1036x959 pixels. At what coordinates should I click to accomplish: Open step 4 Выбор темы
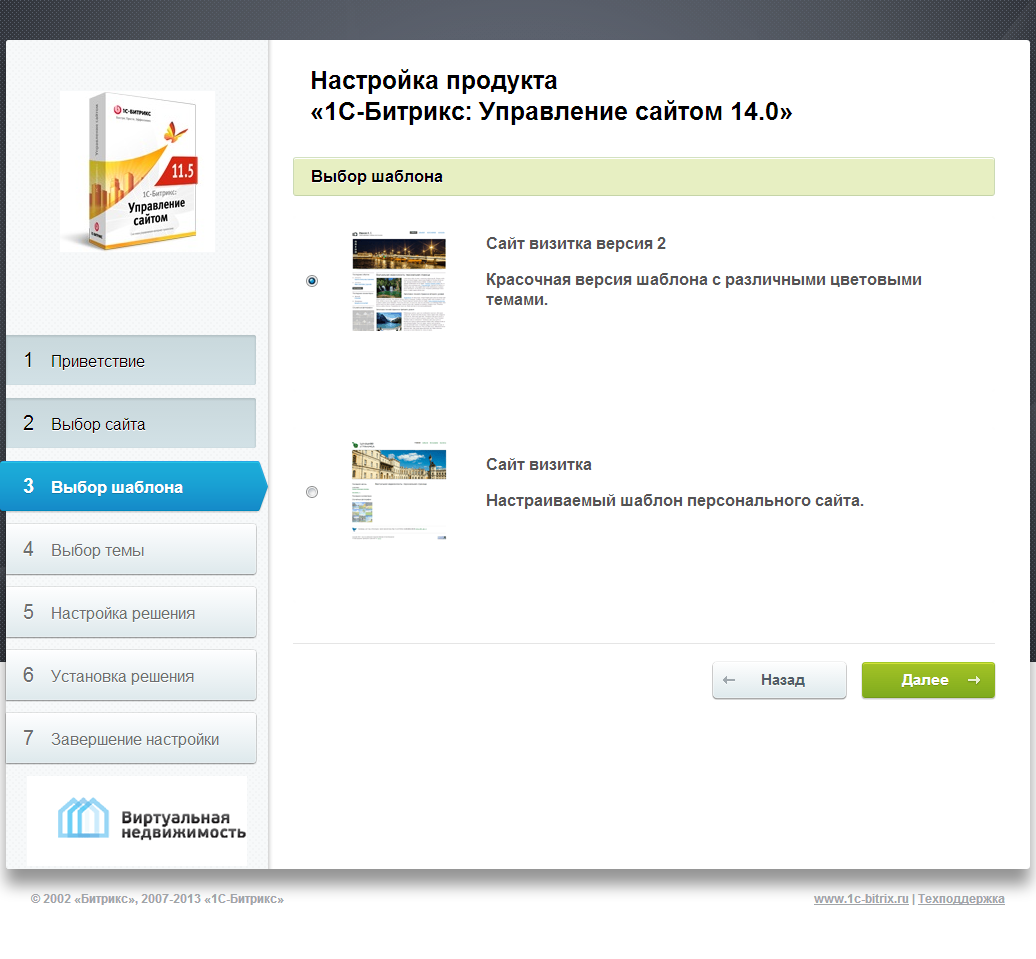131,550
